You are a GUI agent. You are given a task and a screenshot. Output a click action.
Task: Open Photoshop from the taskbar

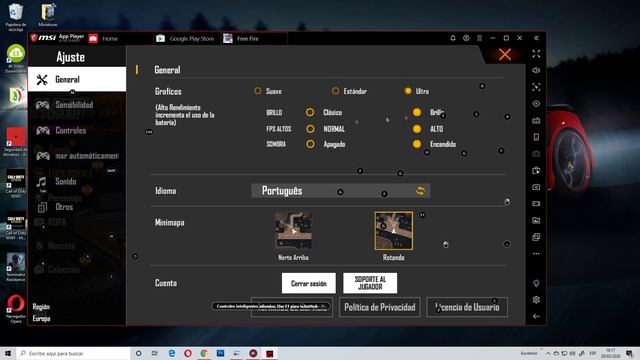[220, 353]
